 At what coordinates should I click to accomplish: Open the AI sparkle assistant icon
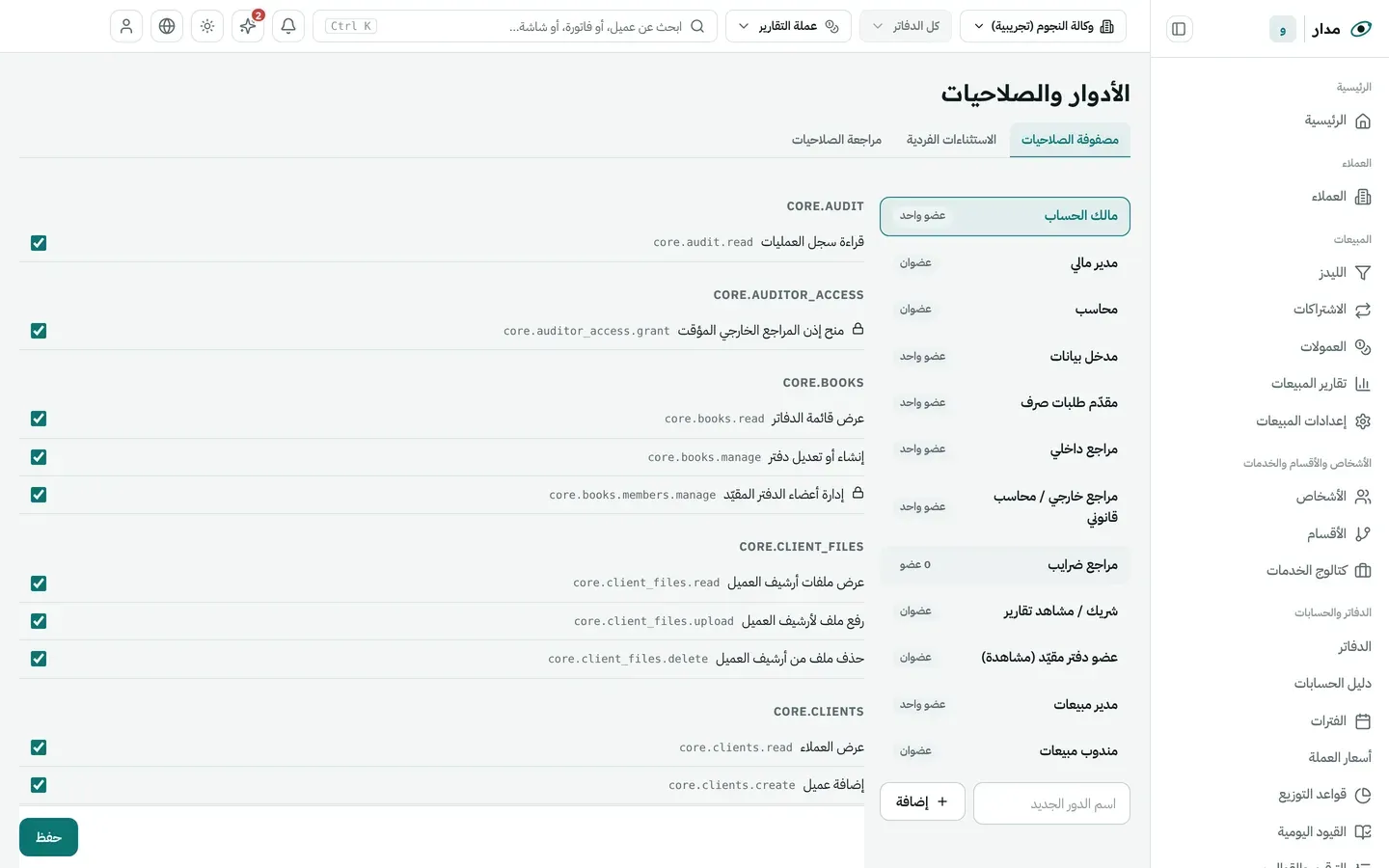tap(248, 26)
